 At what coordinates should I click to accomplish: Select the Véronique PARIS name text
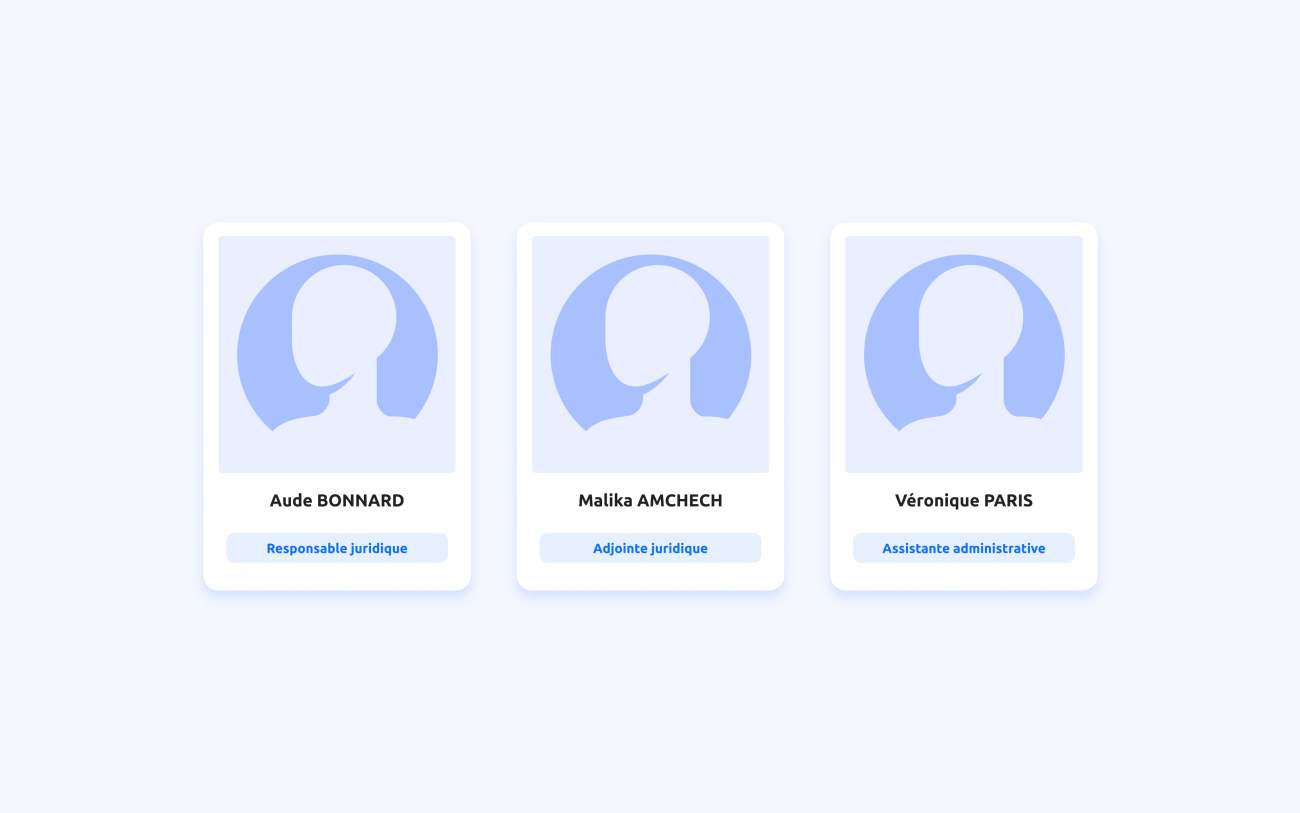click(x=964, y=500)
